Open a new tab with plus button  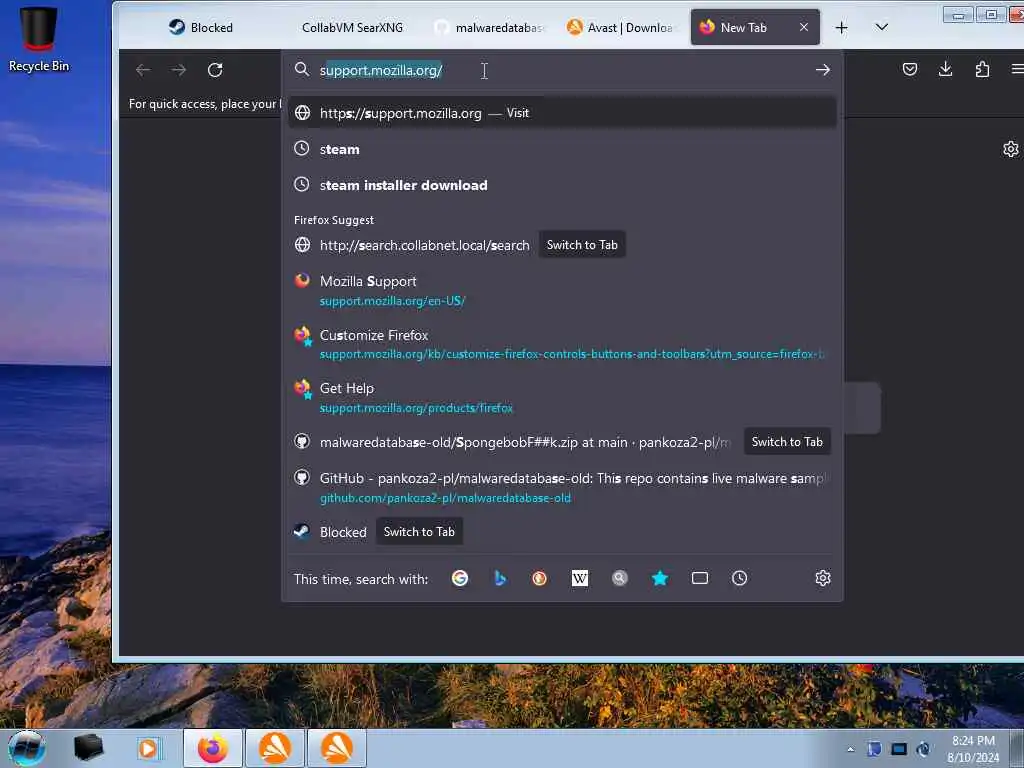coord(841,27)
